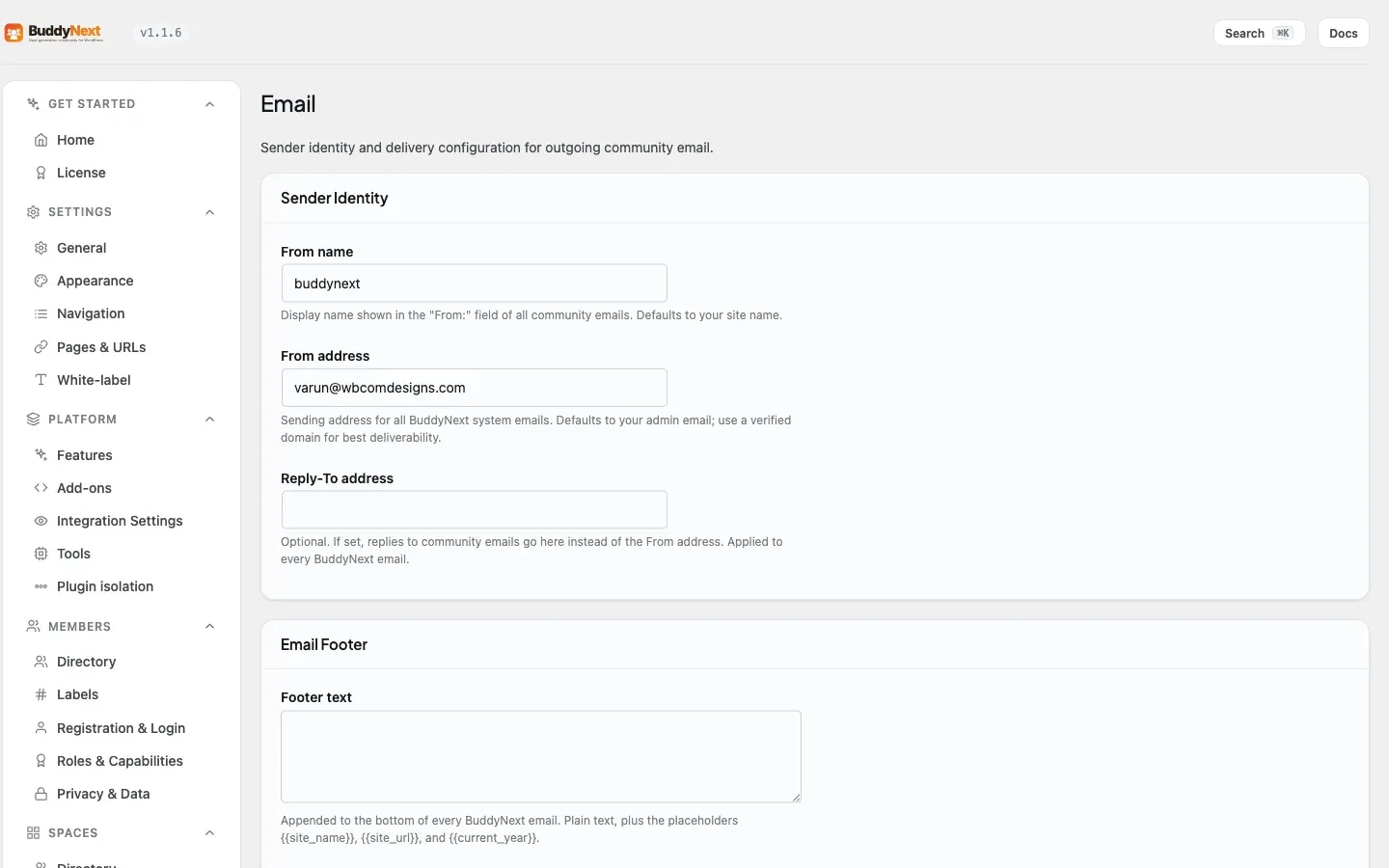Screen dimensions: 1389x868
Task: Click the Add-ons code icon
Action: (x=41, y=488)
